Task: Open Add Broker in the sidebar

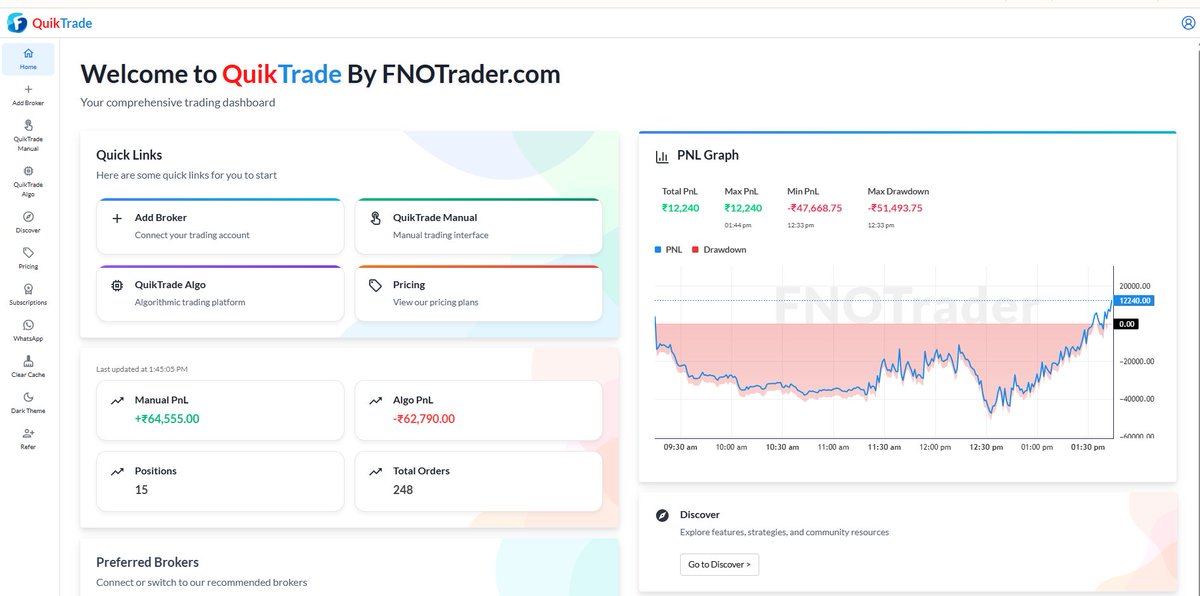Action: coord(28,95)
